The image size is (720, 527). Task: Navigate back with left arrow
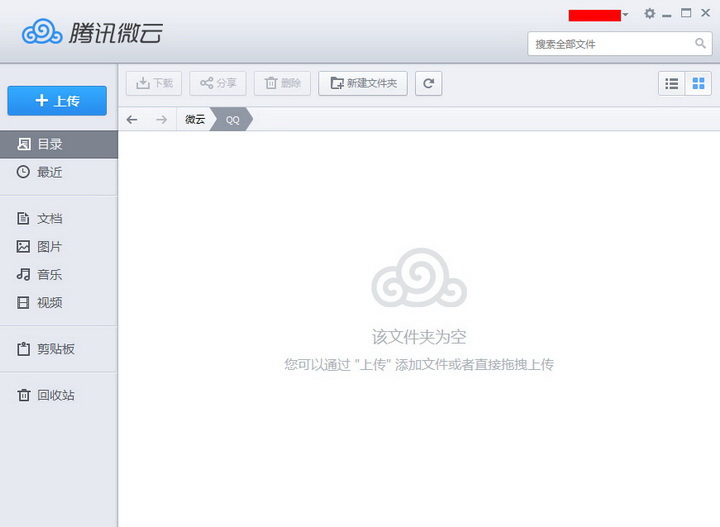132,120
